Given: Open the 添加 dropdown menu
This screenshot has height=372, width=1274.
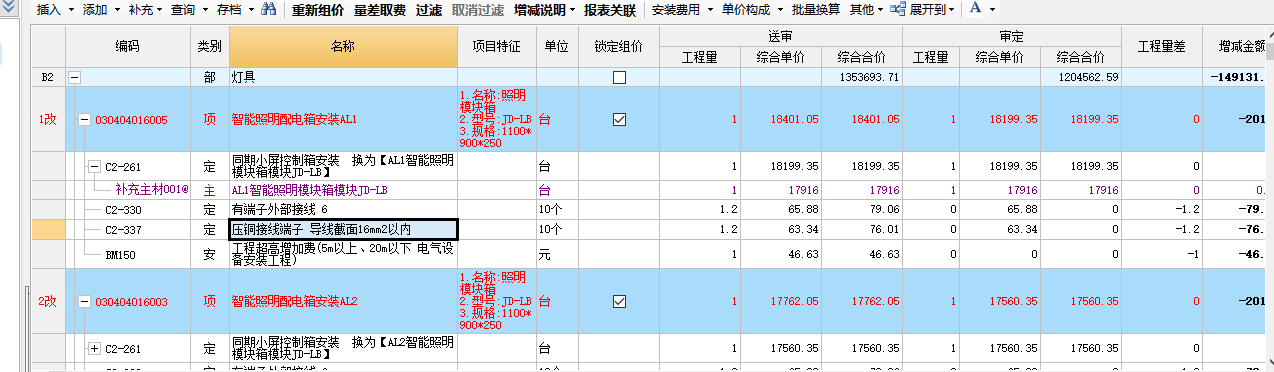Looking at the screenshot, I should [x=100, y=10].
